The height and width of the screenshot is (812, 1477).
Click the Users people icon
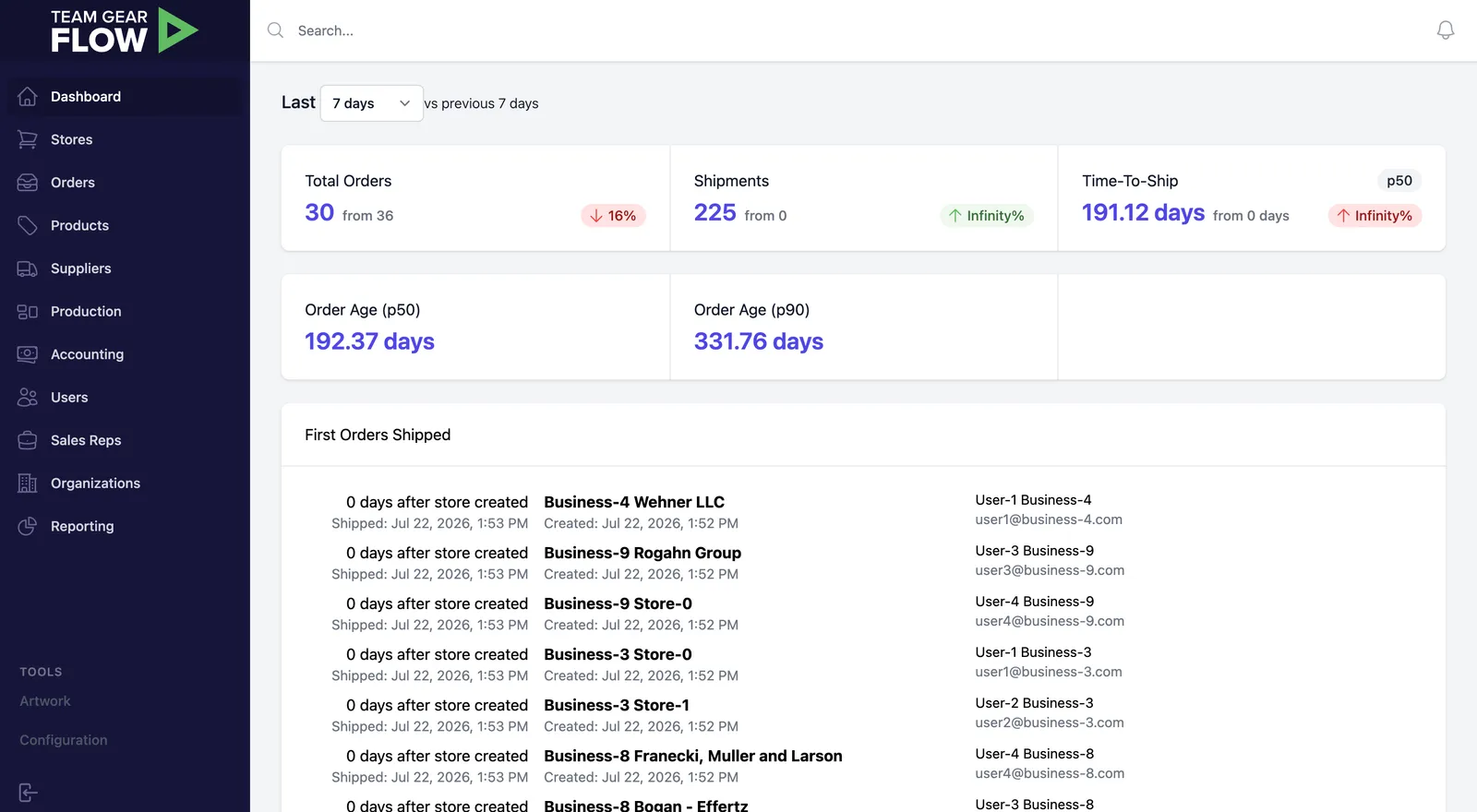(28, 398)
